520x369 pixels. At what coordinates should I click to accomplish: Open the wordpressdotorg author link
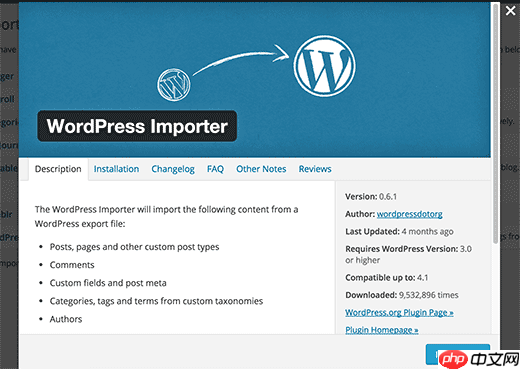pos(410,214)
